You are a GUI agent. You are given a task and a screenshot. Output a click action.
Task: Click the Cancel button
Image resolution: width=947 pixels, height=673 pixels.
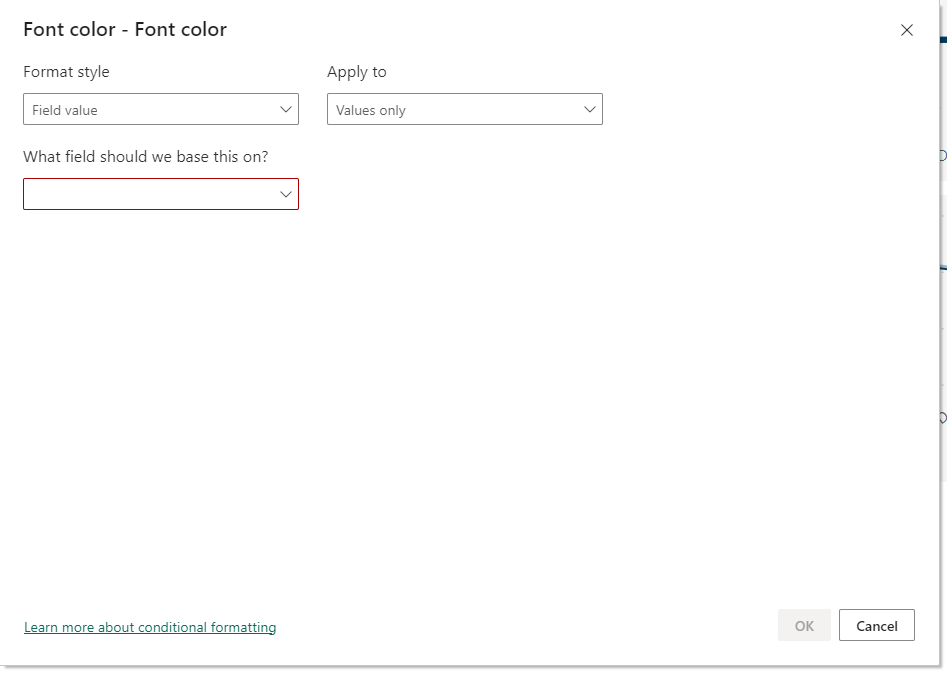(876, 625)
